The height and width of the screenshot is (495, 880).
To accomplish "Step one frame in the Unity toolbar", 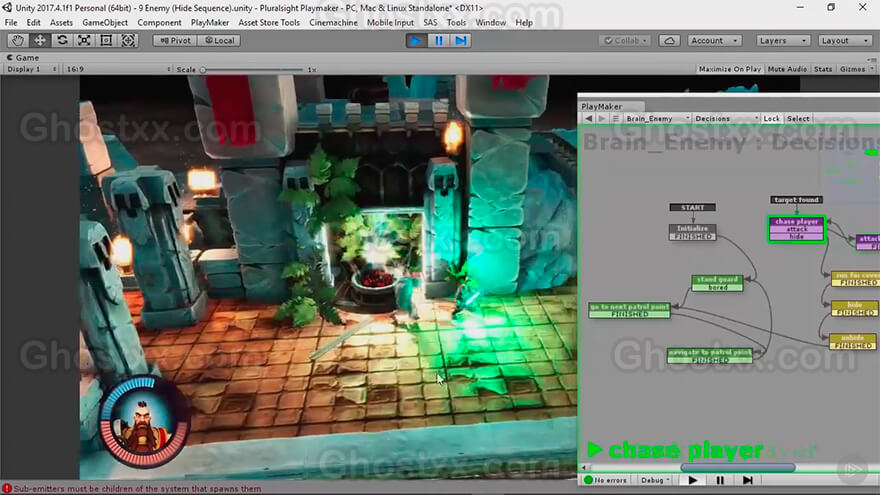I will 460,40.
